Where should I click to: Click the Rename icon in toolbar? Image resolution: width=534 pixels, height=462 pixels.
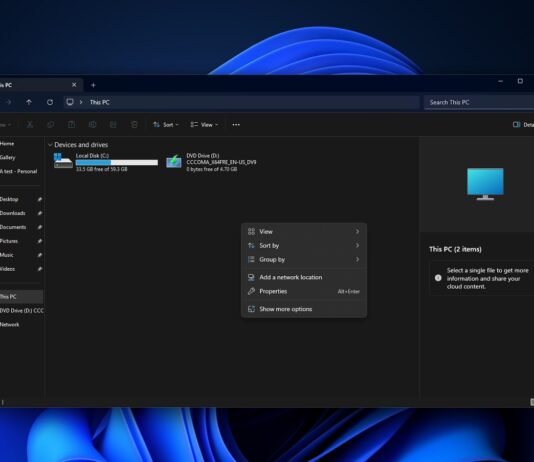92,125
